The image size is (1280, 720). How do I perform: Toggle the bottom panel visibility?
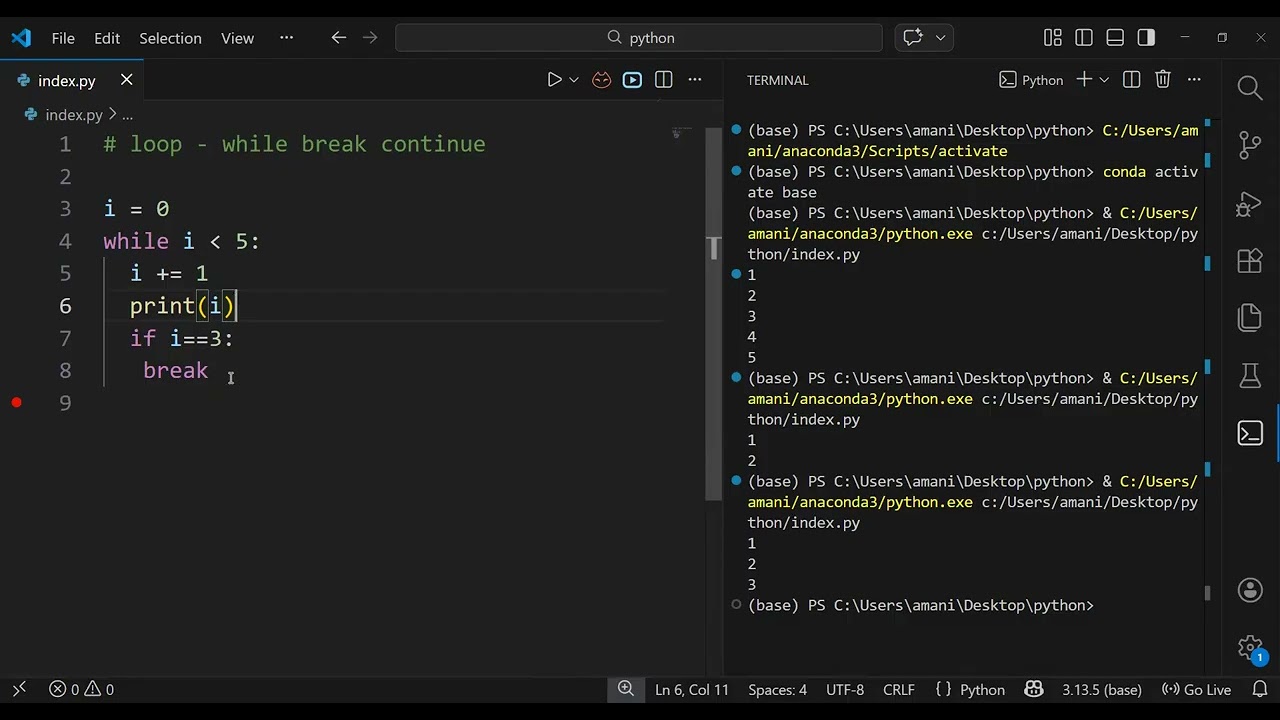tap(1115, 38)
